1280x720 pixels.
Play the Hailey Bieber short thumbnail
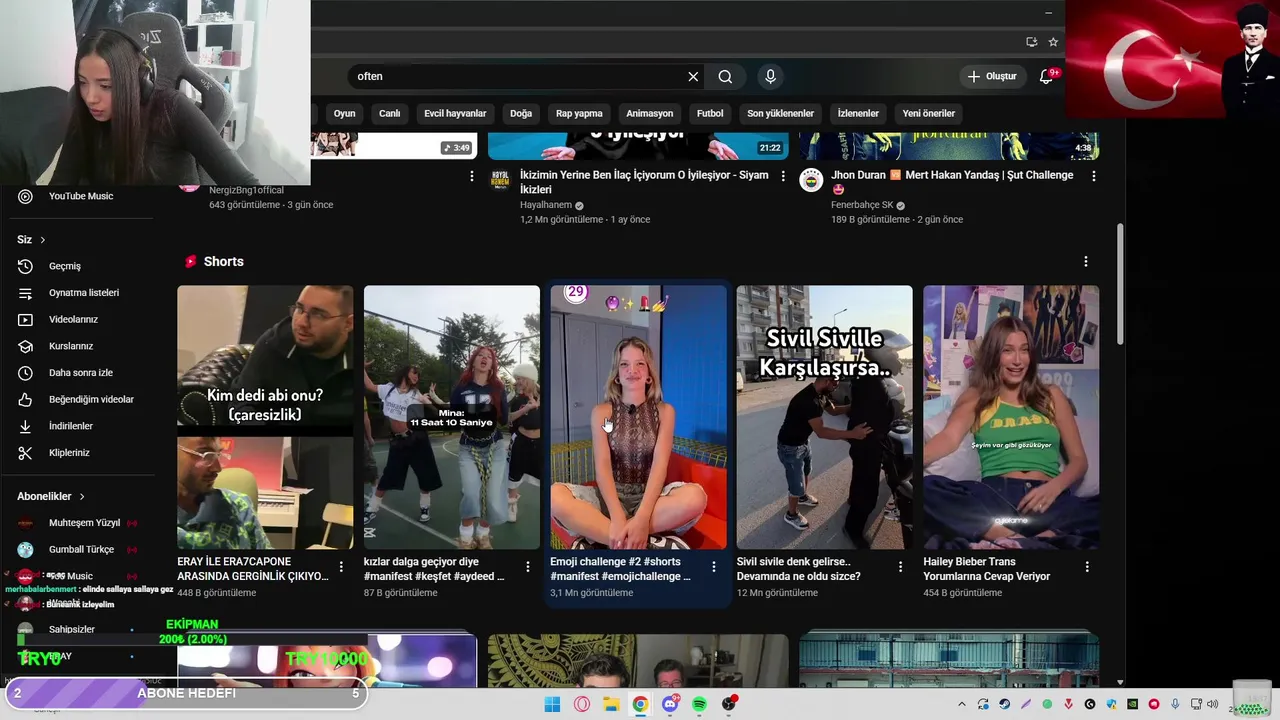[1011, 417]
